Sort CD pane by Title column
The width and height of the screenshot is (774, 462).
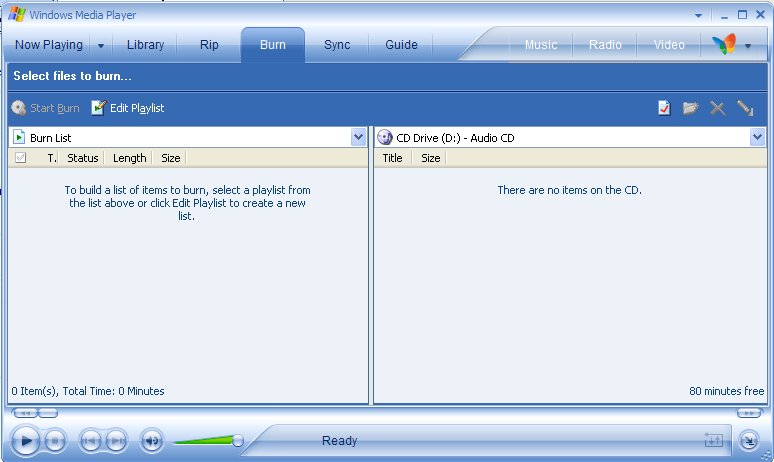[392, 158]
